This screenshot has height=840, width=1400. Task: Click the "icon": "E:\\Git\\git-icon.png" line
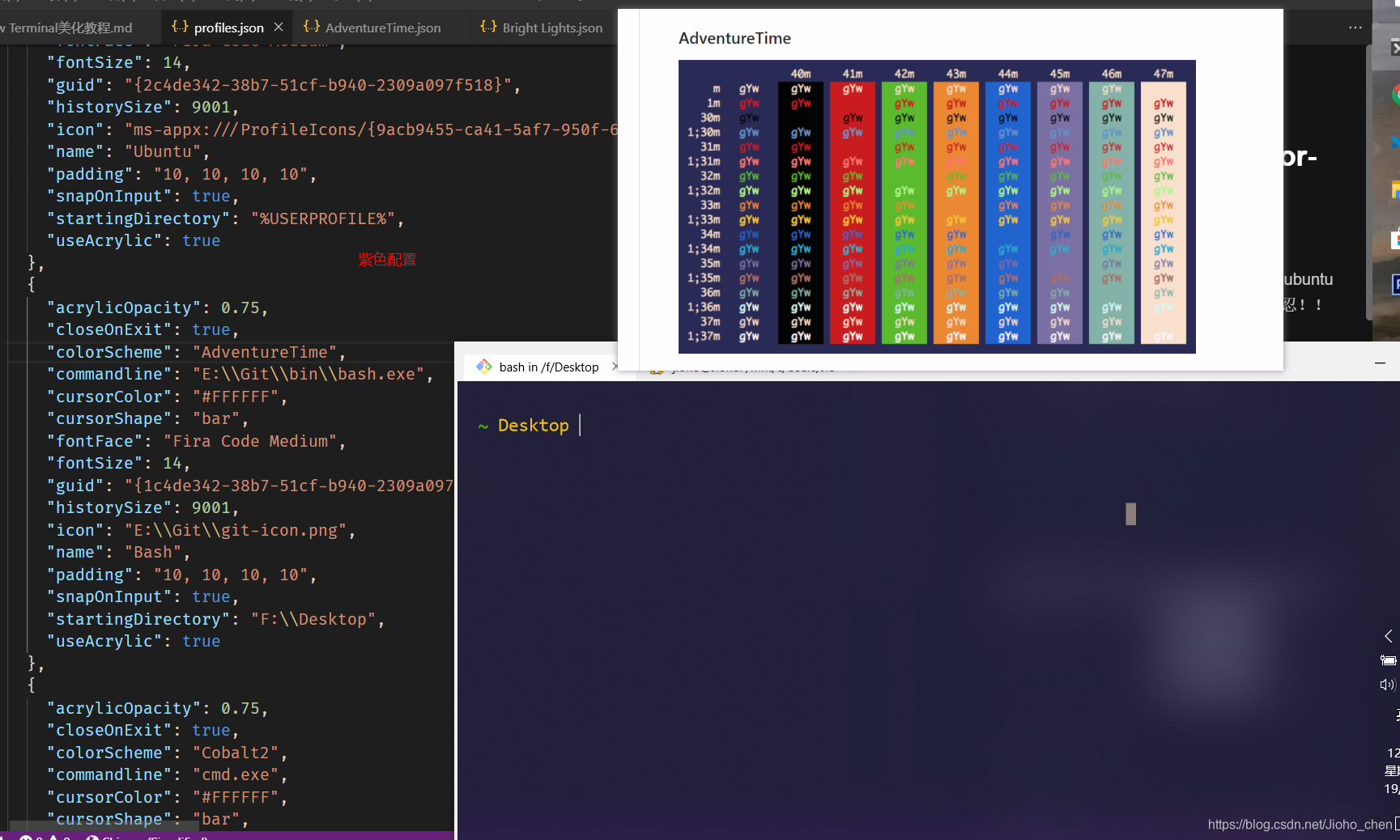tap(201, 531)
